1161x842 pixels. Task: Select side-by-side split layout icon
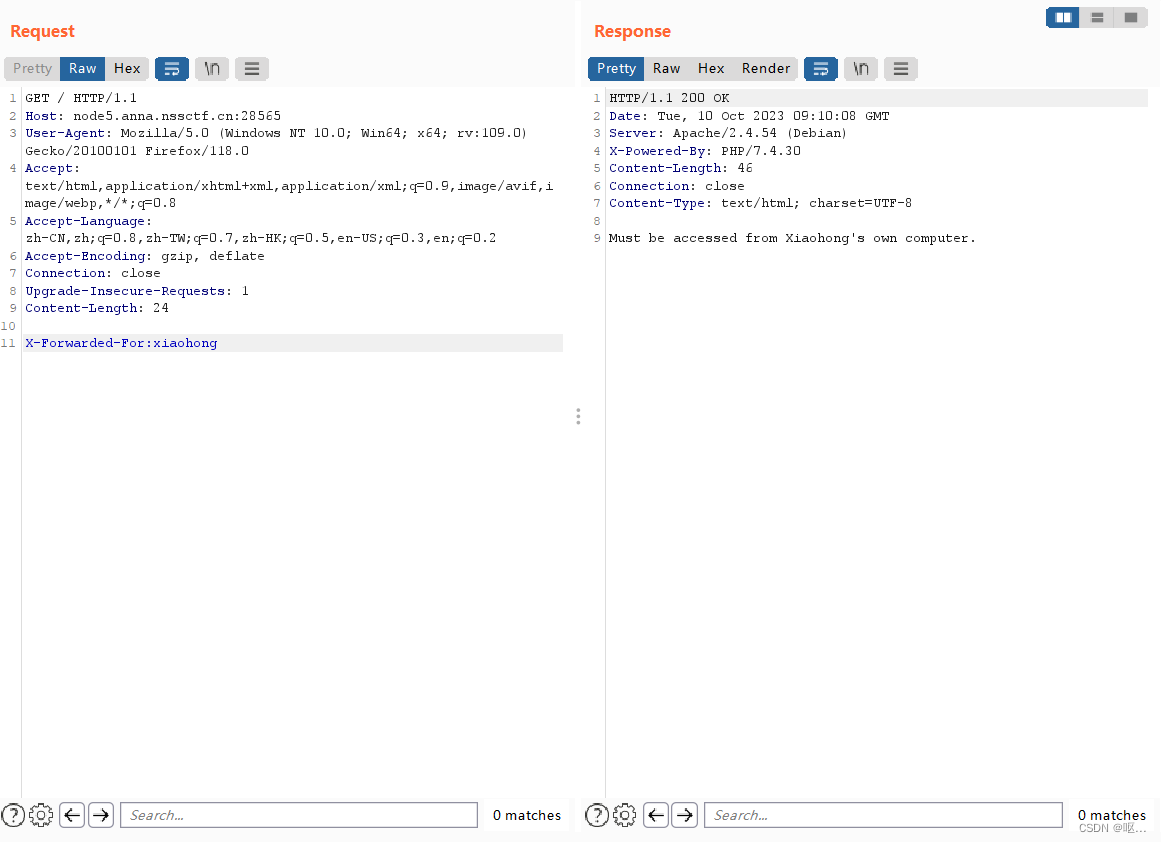click(1063, 17)
